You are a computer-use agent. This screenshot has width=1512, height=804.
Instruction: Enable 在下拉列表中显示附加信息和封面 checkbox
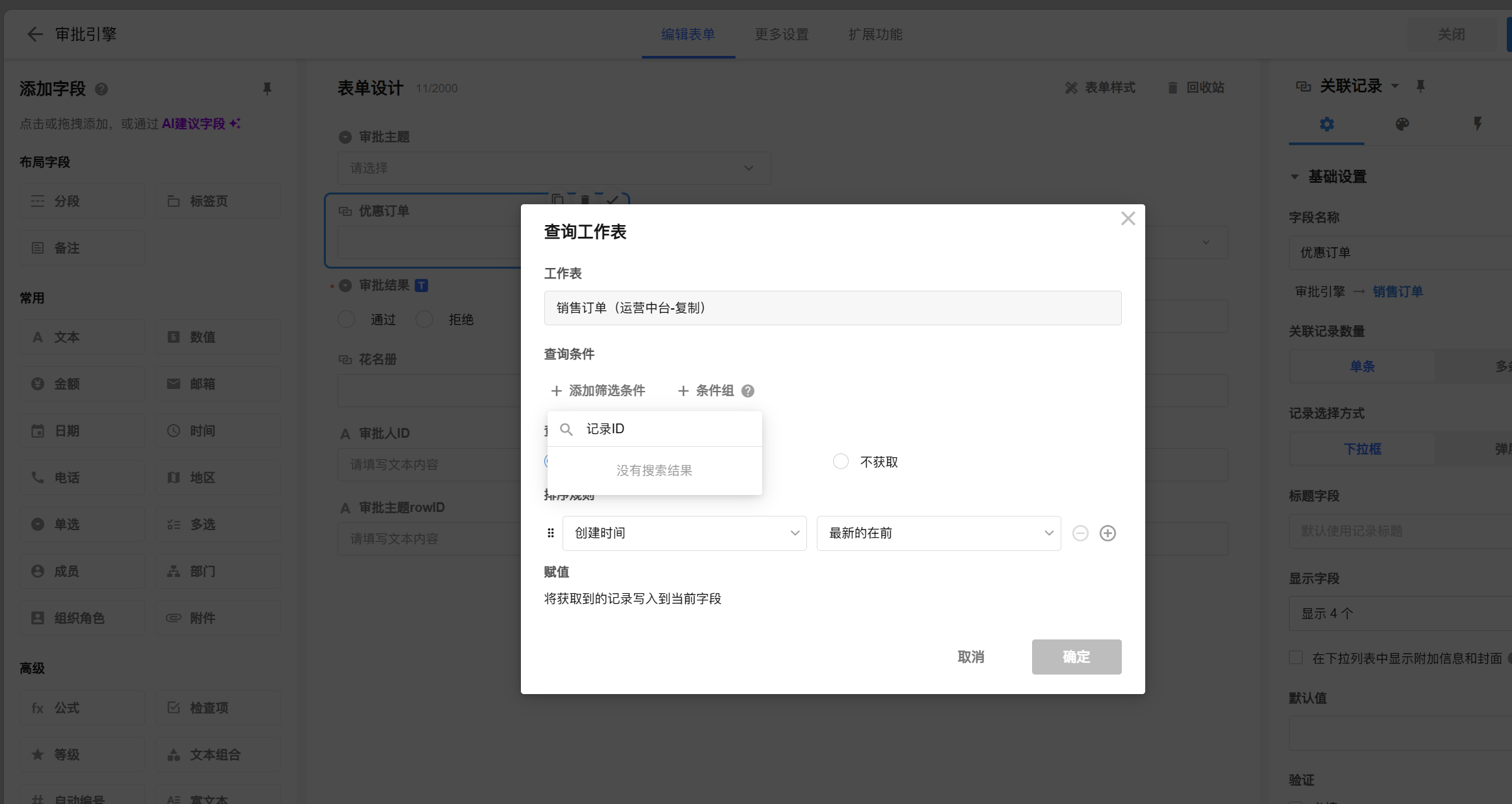click(x=1296, y=658)
